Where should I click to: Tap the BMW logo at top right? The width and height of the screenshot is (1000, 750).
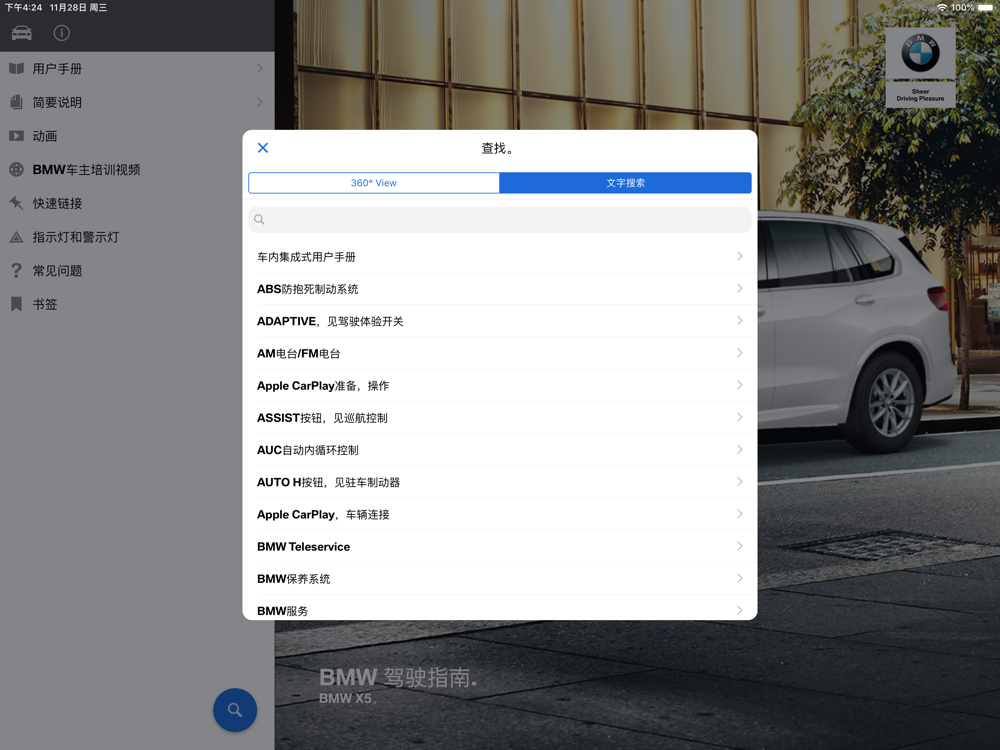pos(920,53)
